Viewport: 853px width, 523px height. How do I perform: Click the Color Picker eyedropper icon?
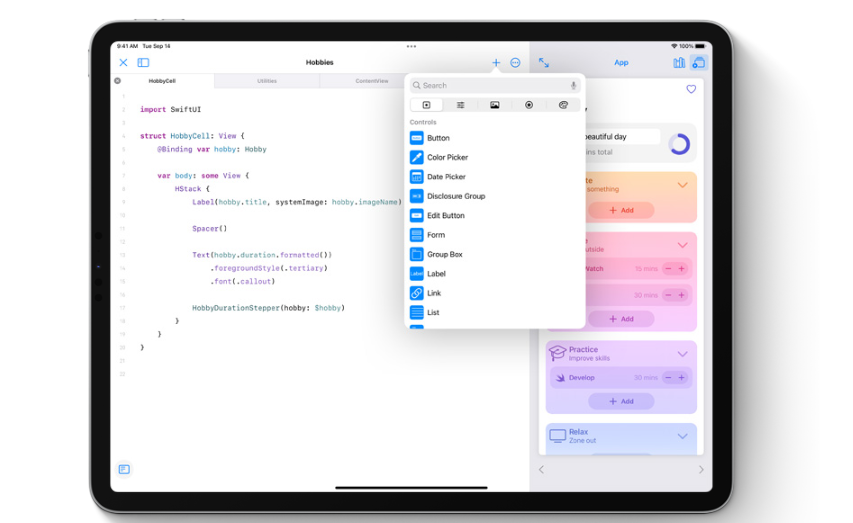[417, 157]
